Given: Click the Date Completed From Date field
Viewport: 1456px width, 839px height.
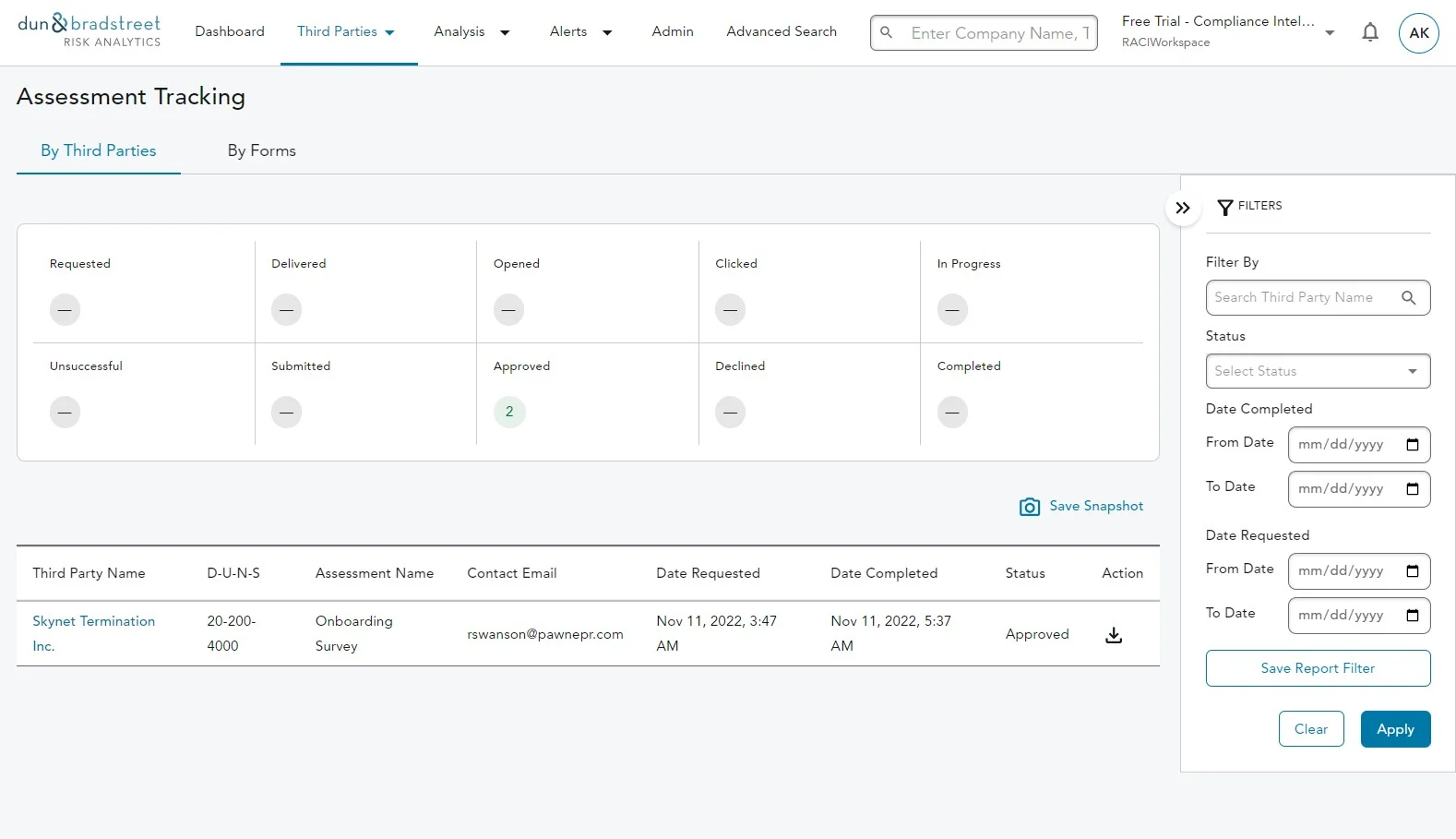Looking at the screenshot, I should coord(1359,445).
